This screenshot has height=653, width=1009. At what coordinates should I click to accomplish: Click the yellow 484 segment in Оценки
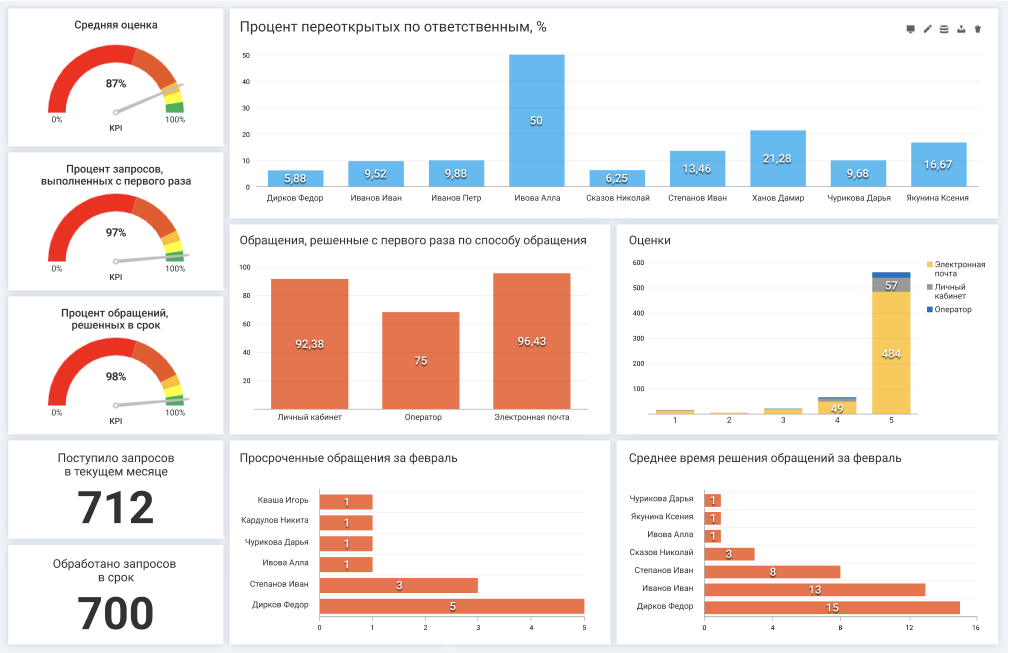[891, 353]
